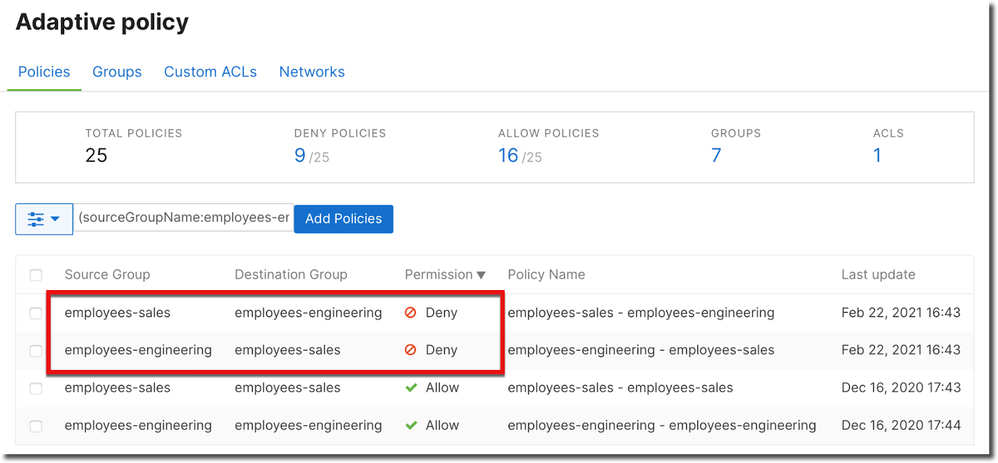Image resolution: width=998 pixels, height=463 pixels.
Task: Sort by the Permission column arrow
Action: (481, 275)
